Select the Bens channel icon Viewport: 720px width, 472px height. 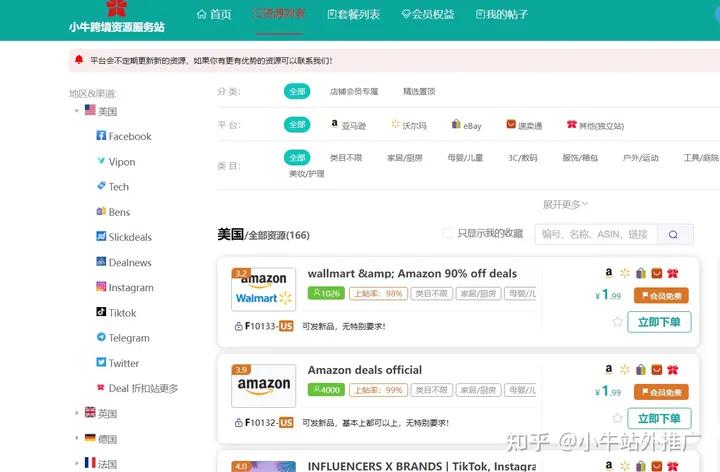click(101, 211)
